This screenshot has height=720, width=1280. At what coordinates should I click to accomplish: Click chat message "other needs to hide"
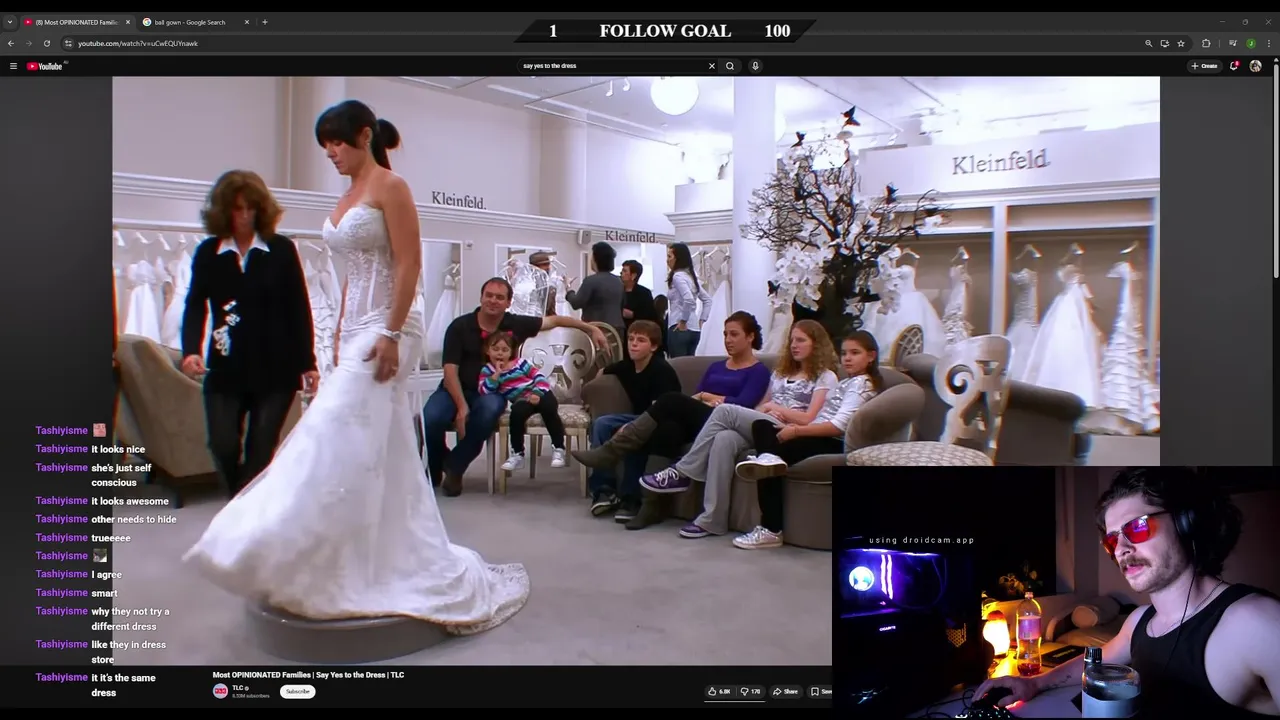(134, 519)
